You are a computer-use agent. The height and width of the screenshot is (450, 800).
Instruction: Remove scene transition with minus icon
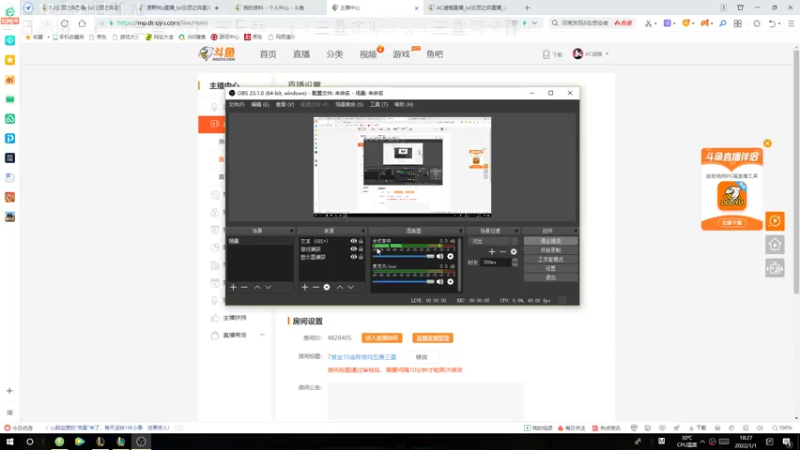click(x=503, y=252)
